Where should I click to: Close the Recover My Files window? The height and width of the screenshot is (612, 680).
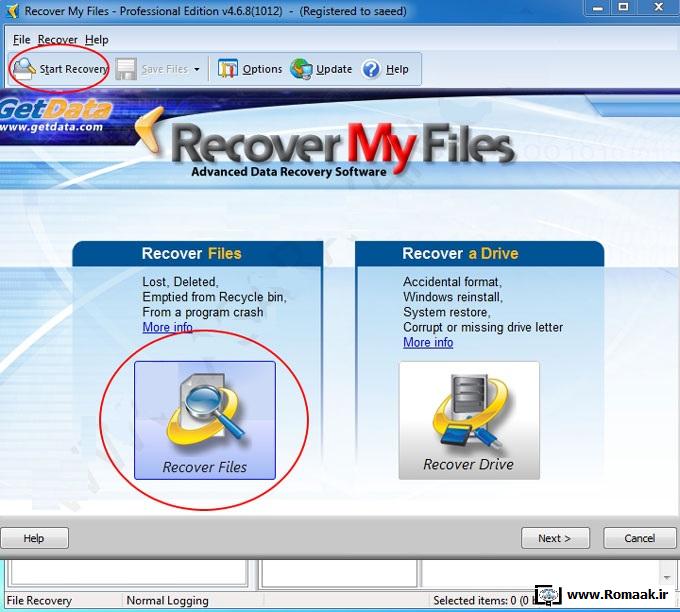click(658, 7)
